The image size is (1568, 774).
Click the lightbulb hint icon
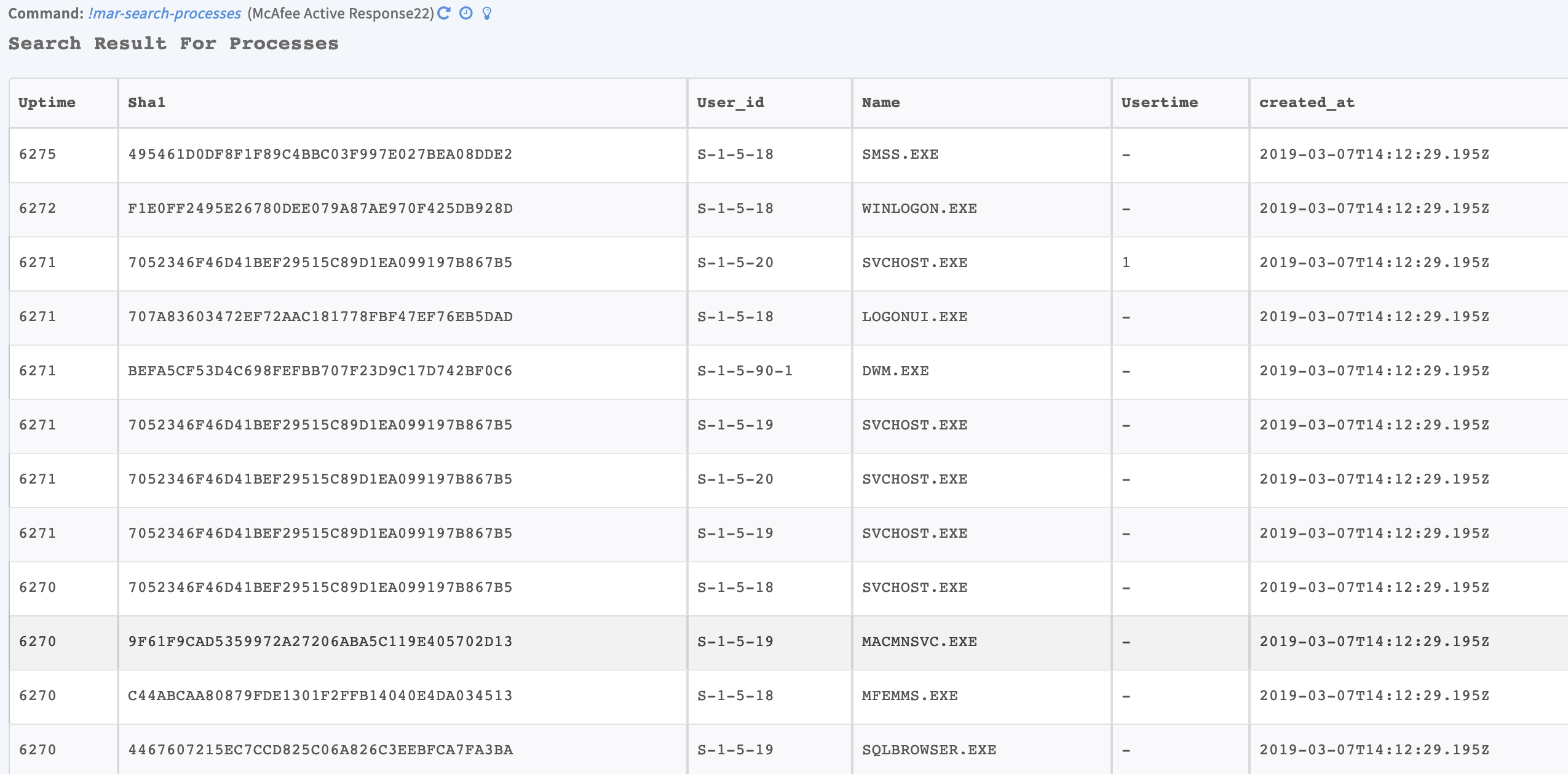487,14
